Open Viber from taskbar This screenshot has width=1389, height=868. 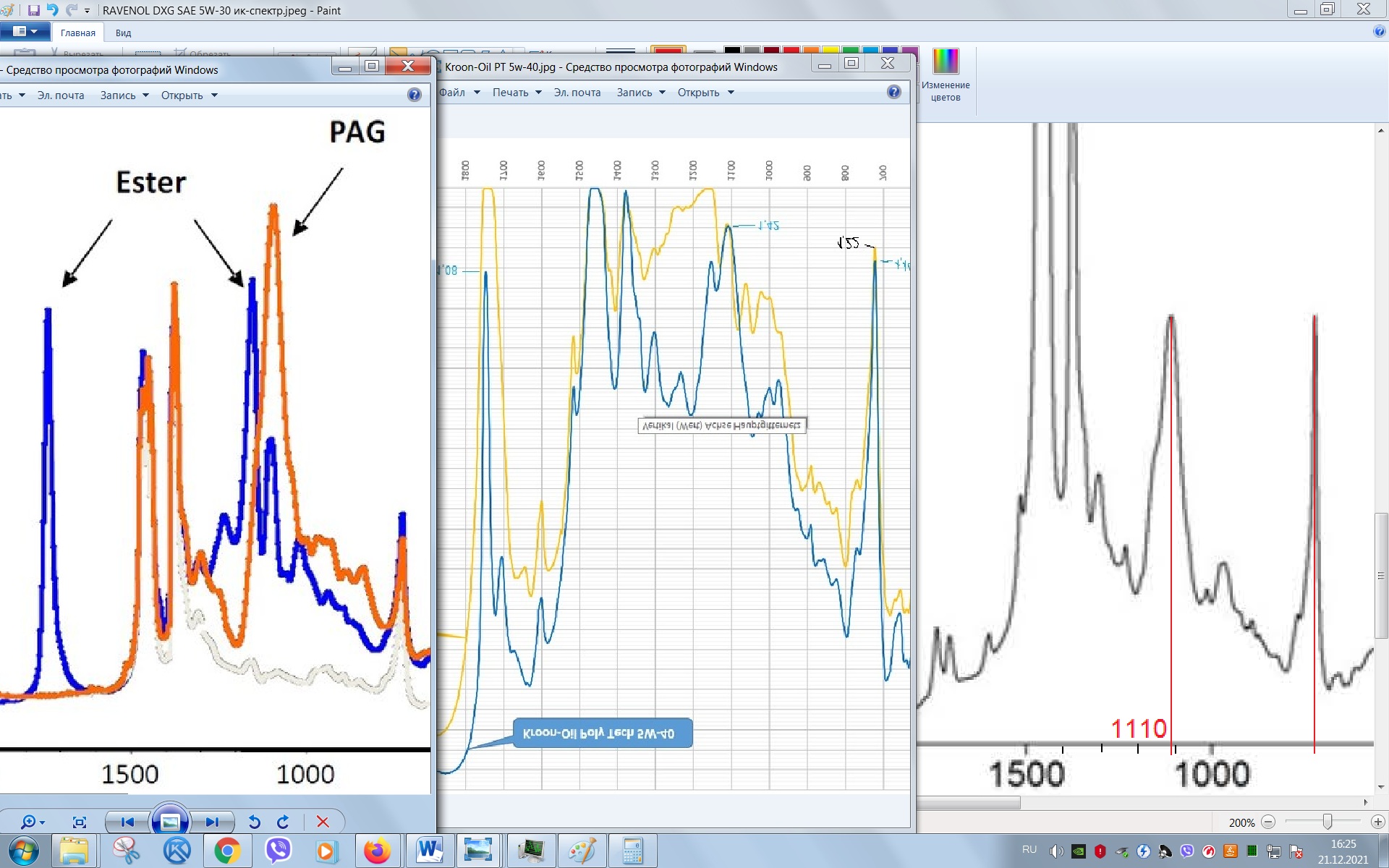tap(278, 851)
